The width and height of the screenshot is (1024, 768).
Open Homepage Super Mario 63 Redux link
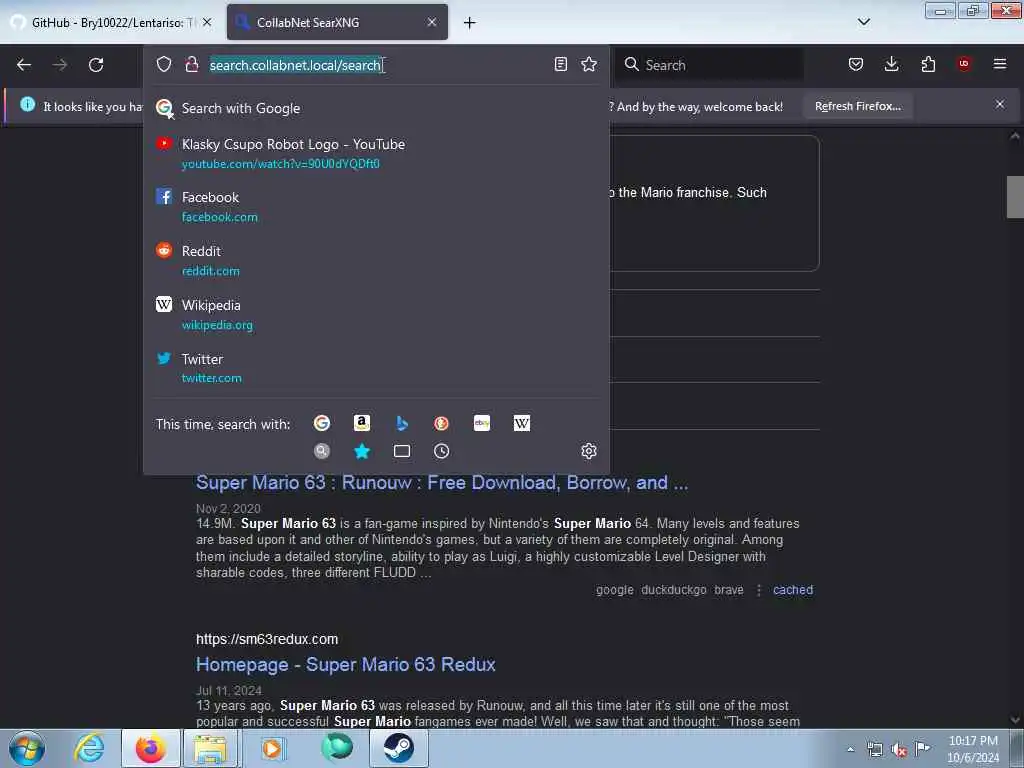click(345, 664)
